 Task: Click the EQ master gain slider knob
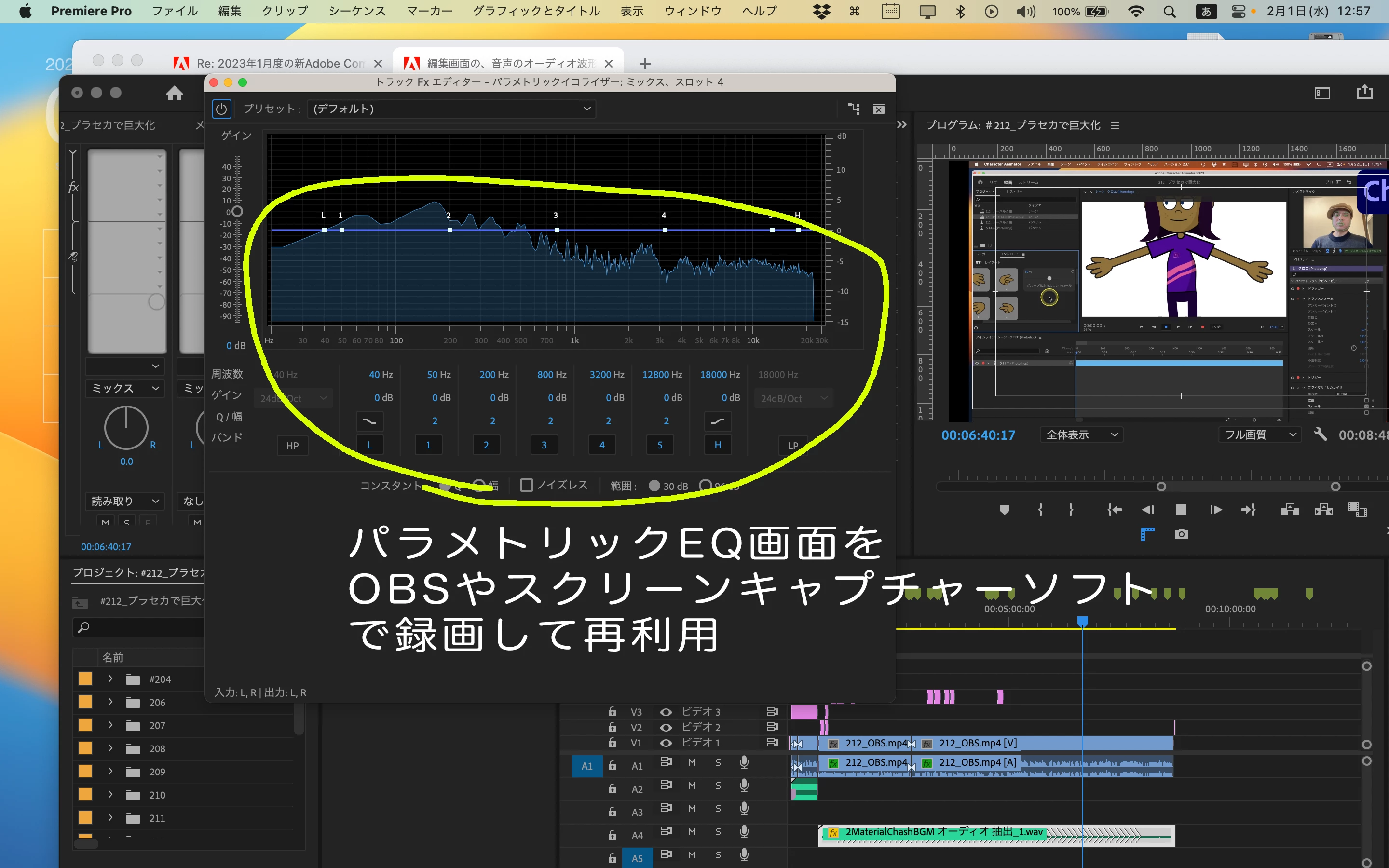point(237,211)
